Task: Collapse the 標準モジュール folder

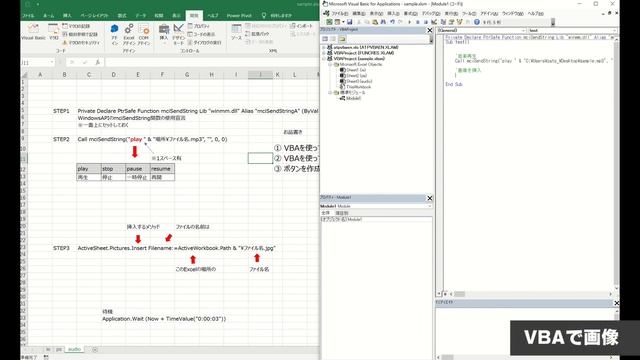Action: coord(330,93)
